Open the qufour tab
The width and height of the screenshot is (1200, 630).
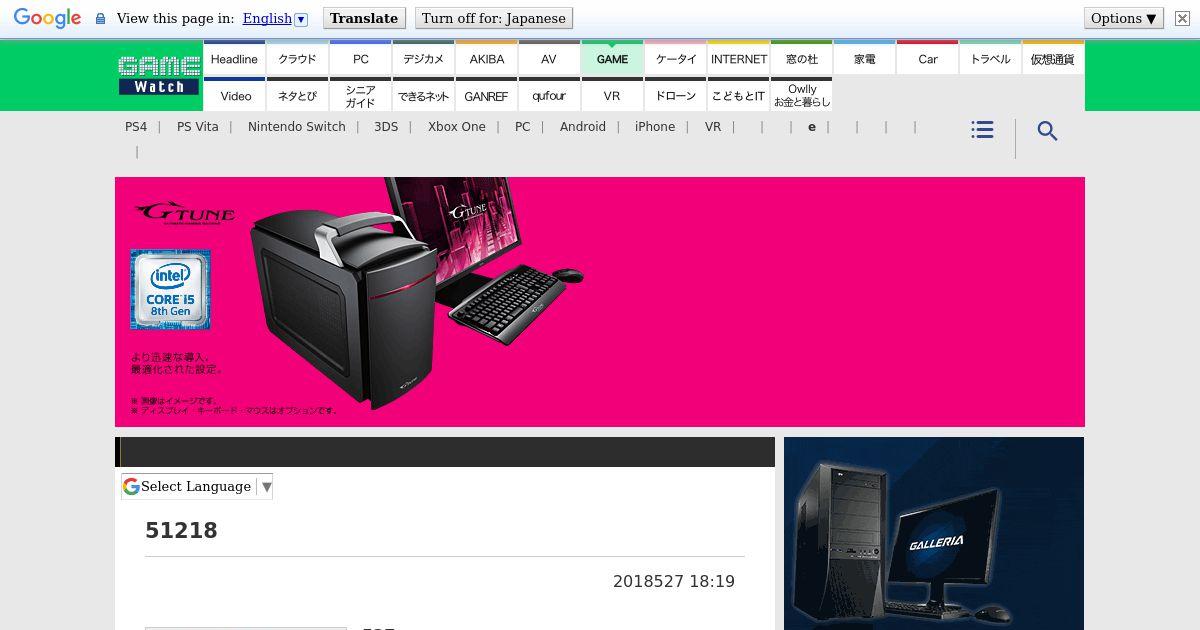tap(549, 95)
